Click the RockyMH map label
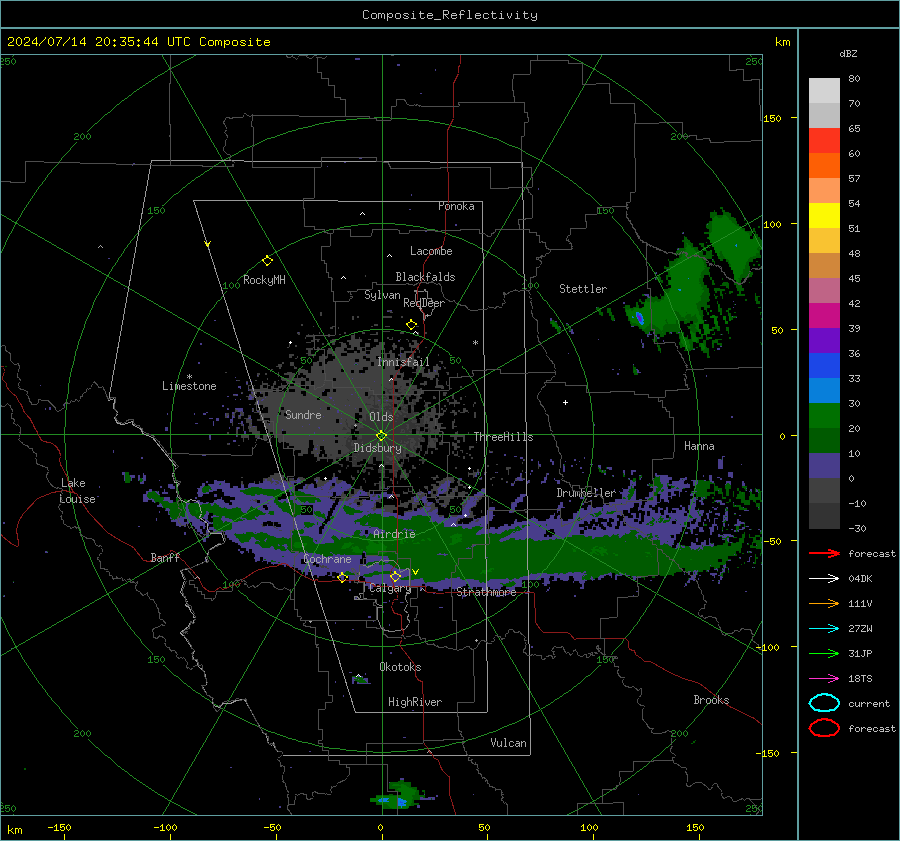The height and width of the screenshot is (841, 900). (x=264, y=280)
